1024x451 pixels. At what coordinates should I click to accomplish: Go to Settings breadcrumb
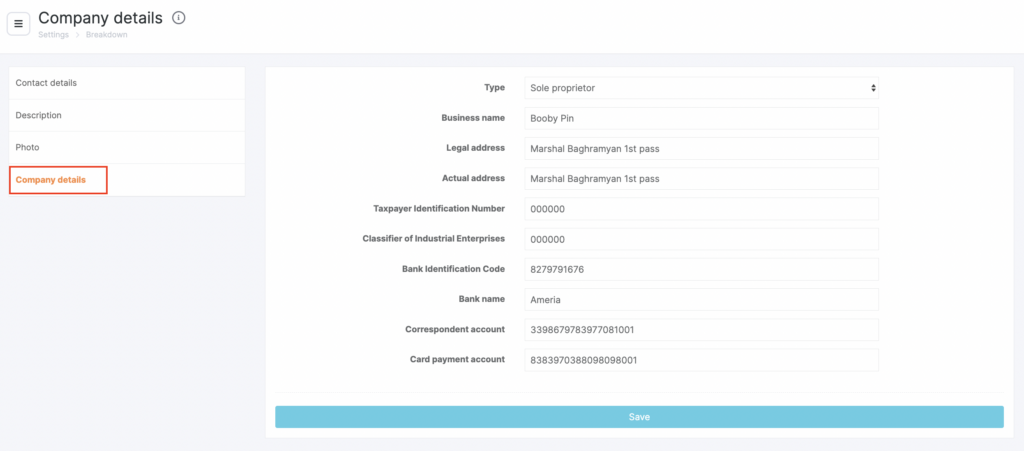53,35
